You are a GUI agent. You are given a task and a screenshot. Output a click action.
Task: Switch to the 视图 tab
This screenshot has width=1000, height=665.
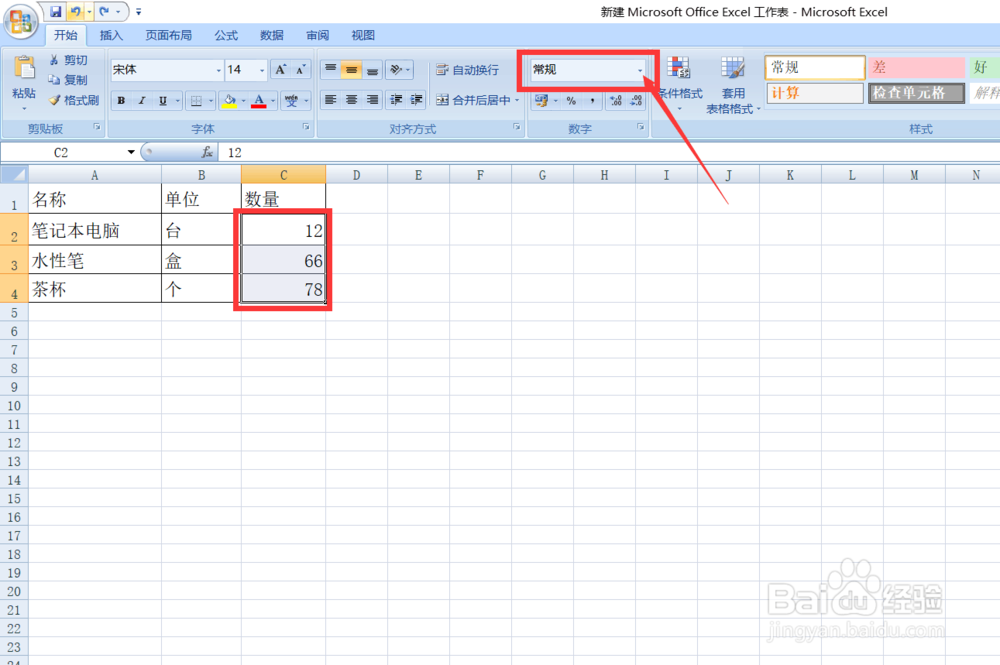click(x=364, y=35)
